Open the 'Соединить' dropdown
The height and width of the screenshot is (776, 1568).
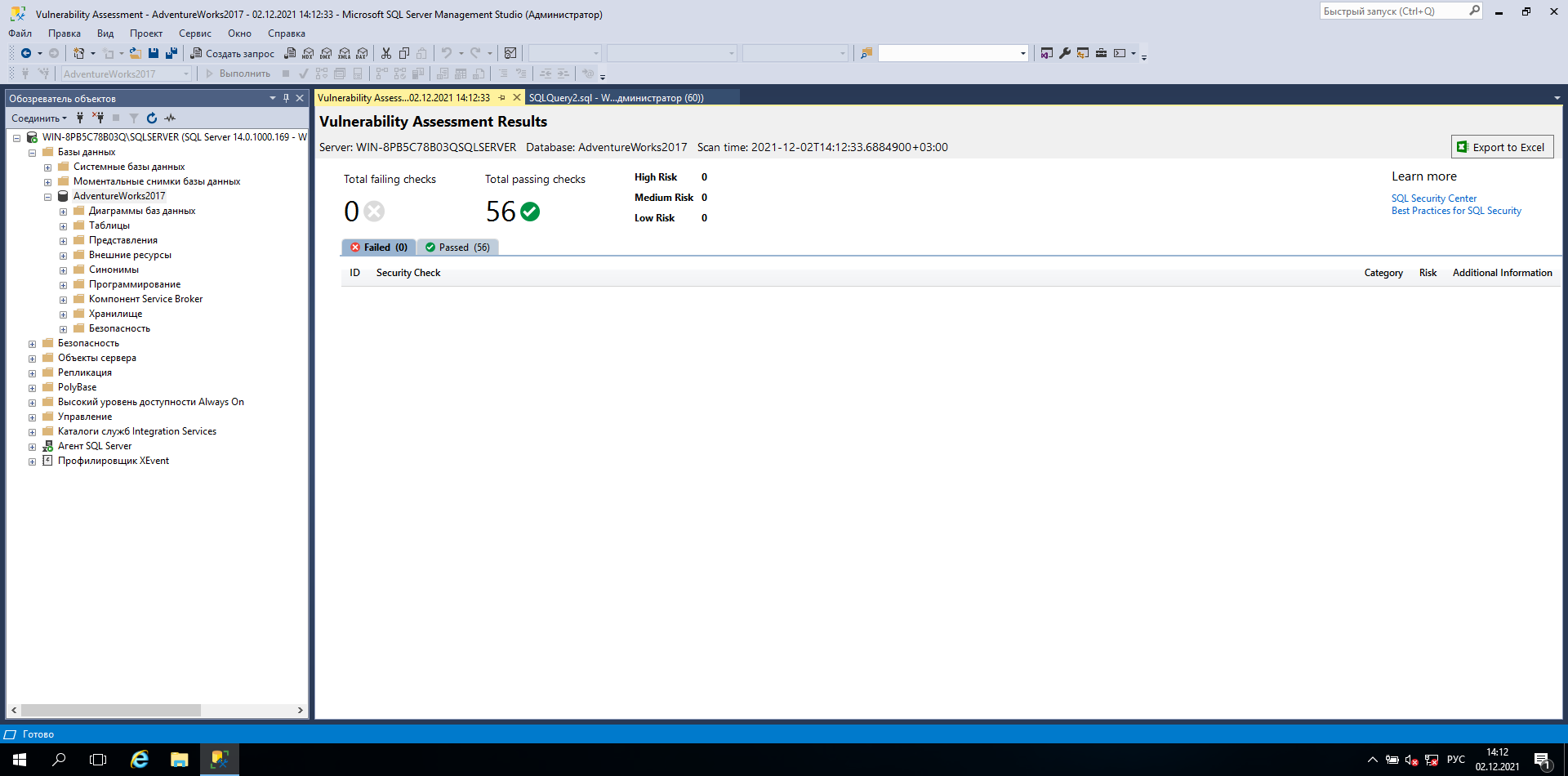click(39, 118)
